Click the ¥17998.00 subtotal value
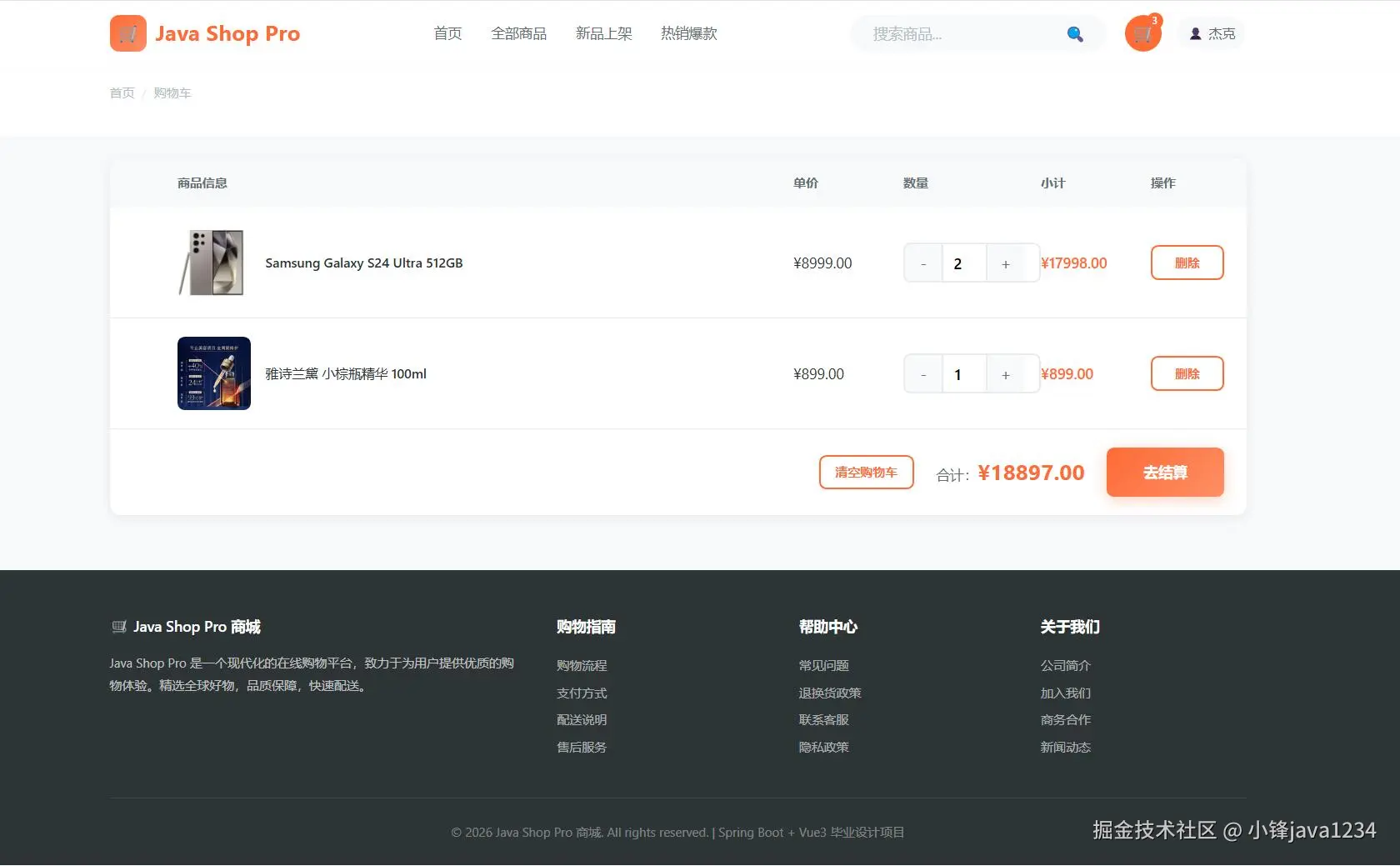This screenshot has height=866, width=1400. point(1074,263)
